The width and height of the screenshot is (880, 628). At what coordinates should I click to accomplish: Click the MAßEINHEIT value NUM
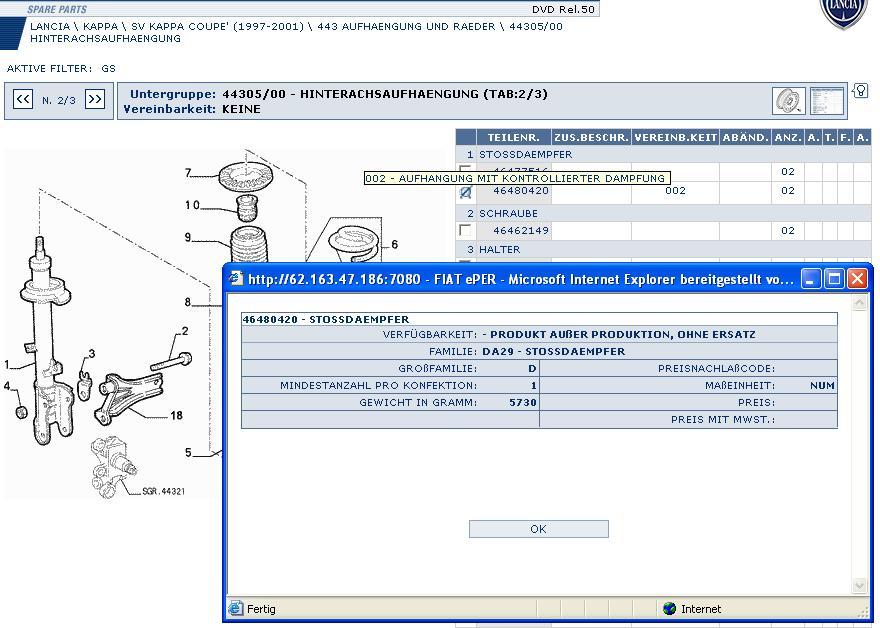tap(822, 386)
